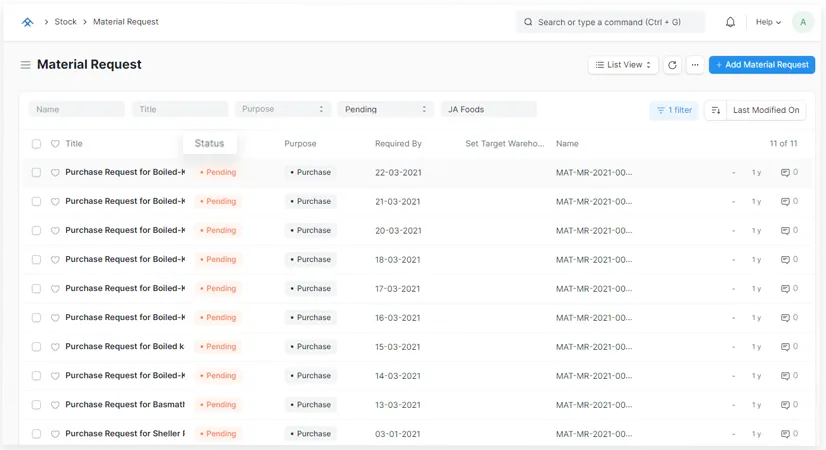Open the Pending status filter dropdown
Screen dimensions: 826x450
pyautogui.click(x=385, y=109)
